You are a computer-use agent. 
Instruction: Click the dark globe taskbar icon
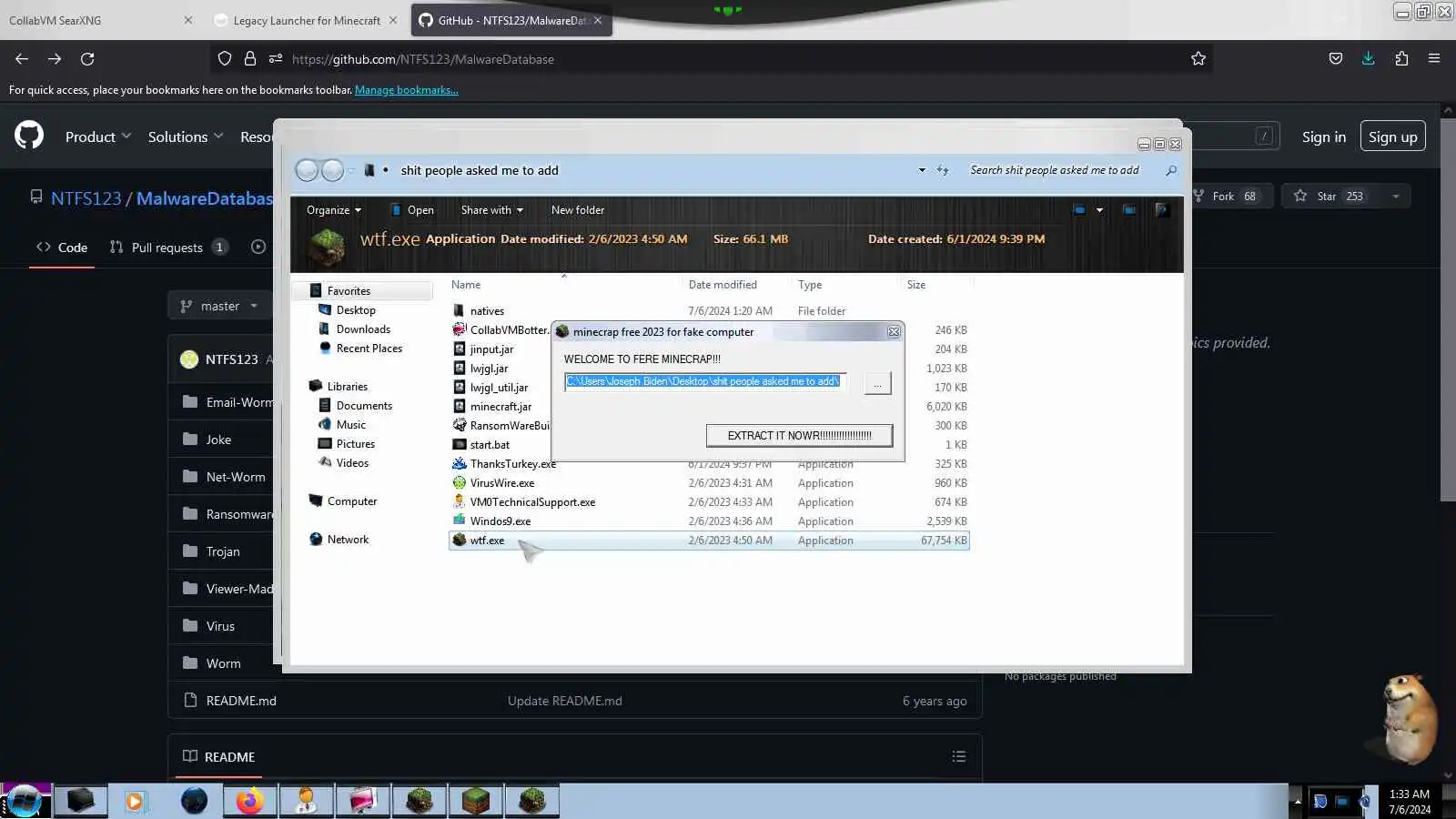click(194, 801)
